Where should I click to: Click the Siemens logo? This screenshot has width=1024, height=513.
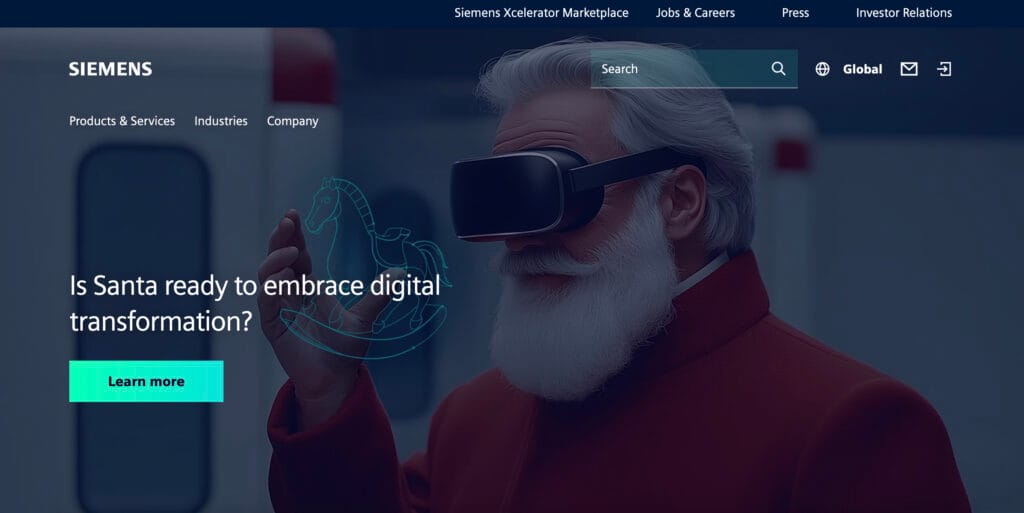click(x=110, y=69)
